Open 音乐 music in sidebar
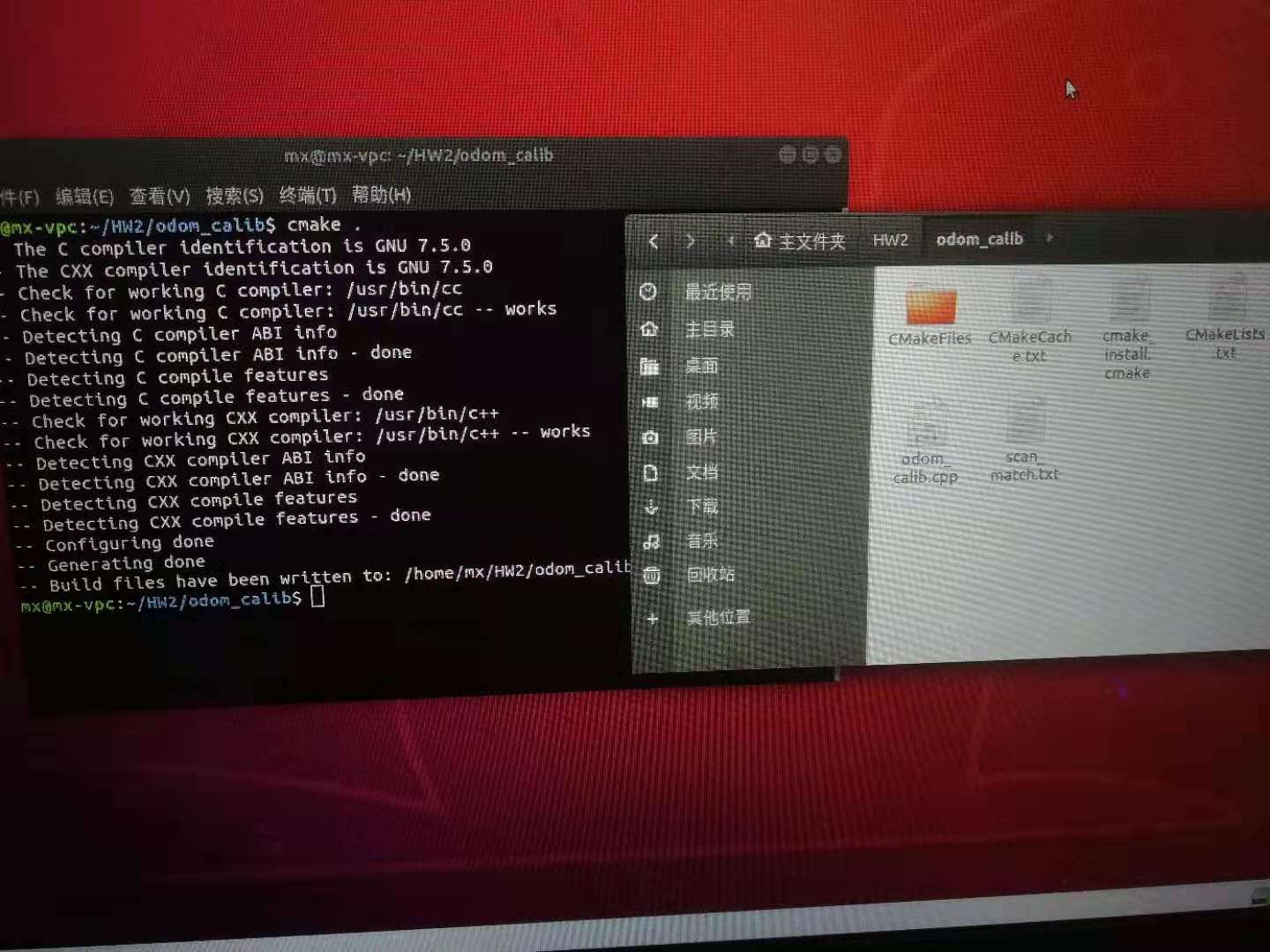The height and width of the screenshot is (952, 1270). pos(702,540)
